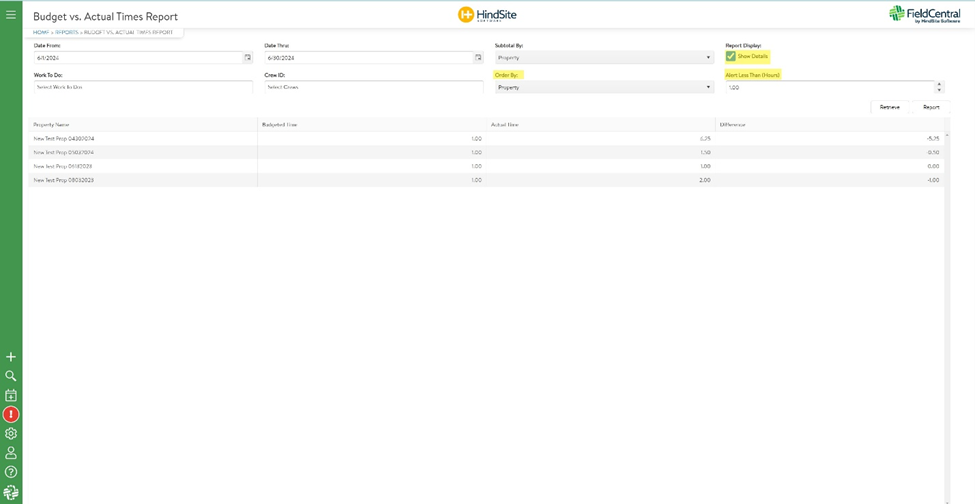Open the Date Thru calendar picker

pos(478,58)
